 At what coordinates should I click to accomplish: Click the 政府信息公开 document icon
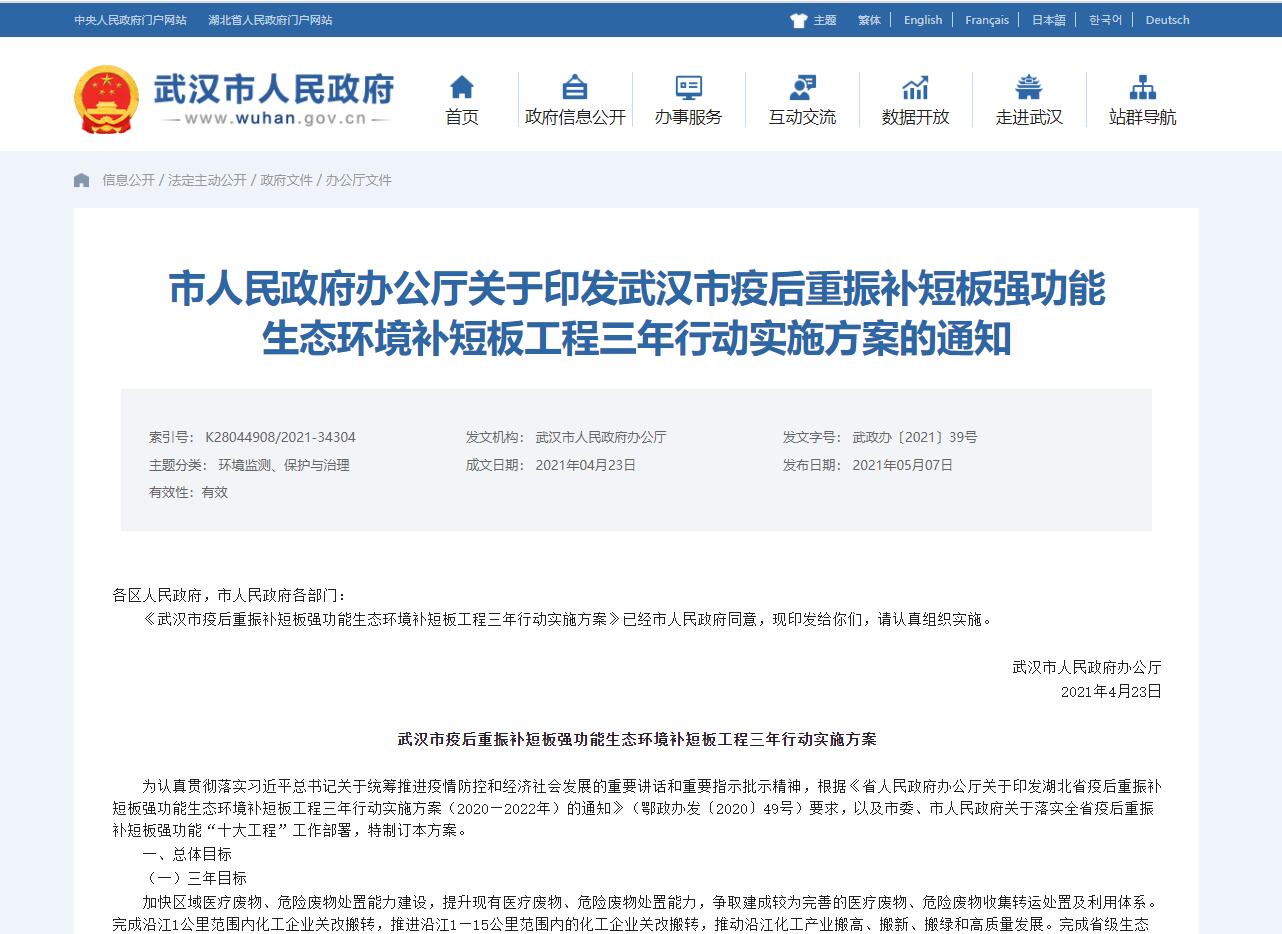click(575, 87)
